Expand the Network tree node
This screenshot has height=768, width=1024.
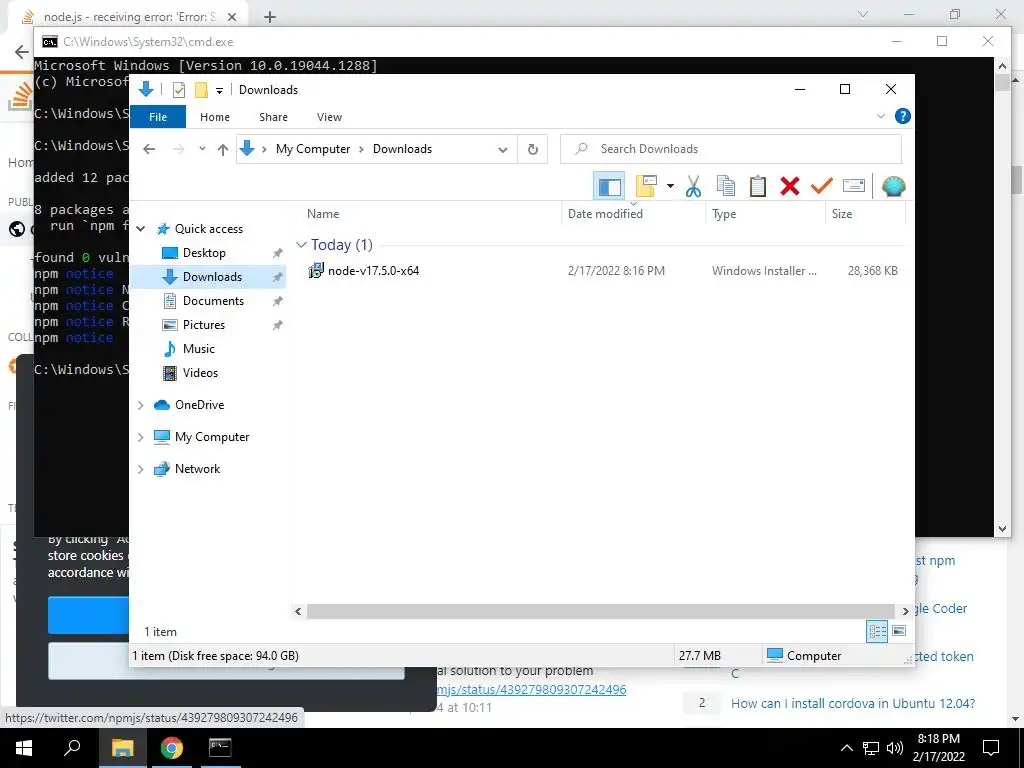coord(140,469)
